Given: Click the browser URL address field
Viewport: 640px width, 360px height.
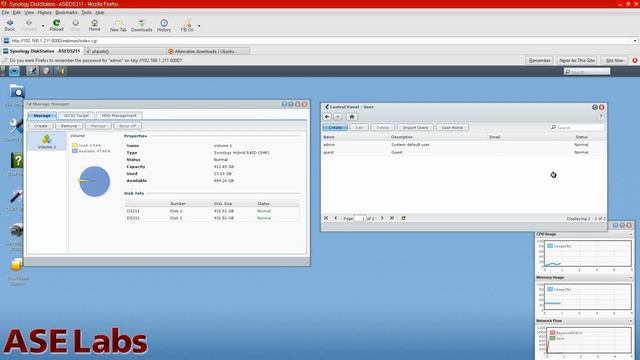Looking at the screenshot, I should coord(320,41).
